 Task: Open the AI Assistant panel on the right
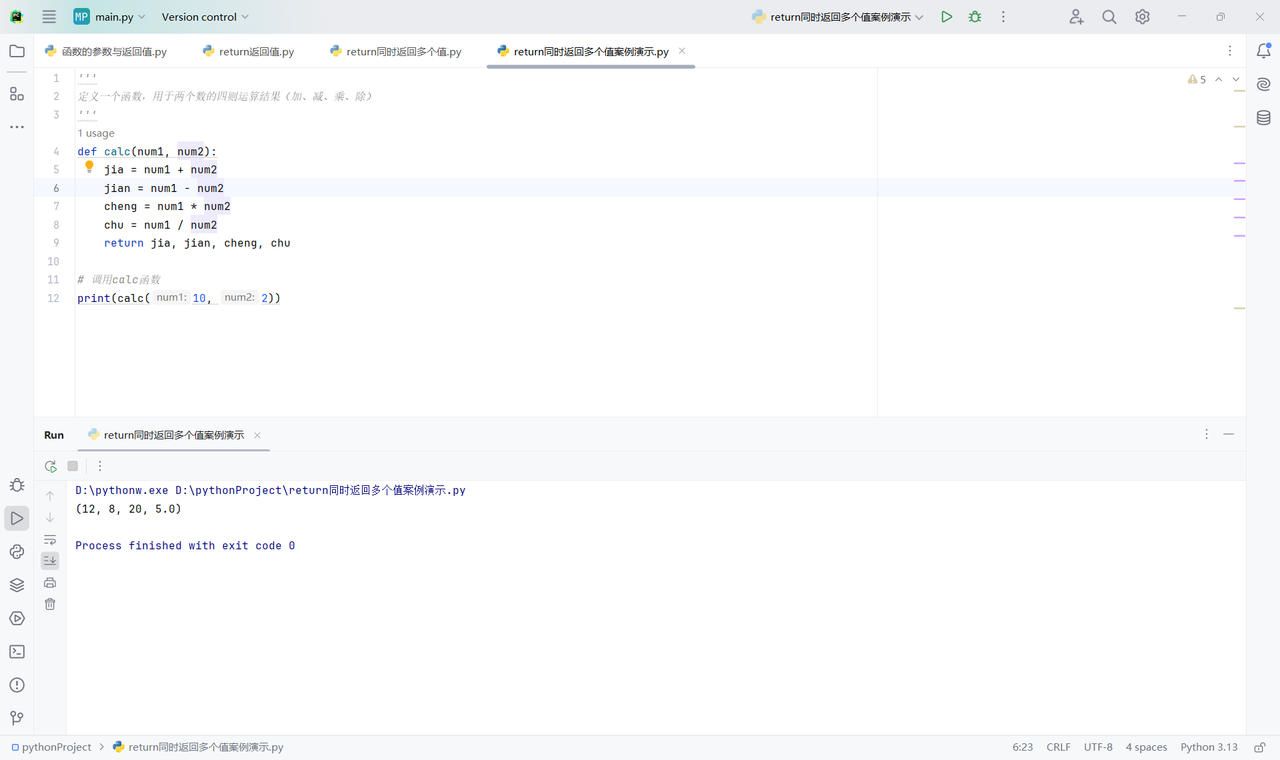1262,84
